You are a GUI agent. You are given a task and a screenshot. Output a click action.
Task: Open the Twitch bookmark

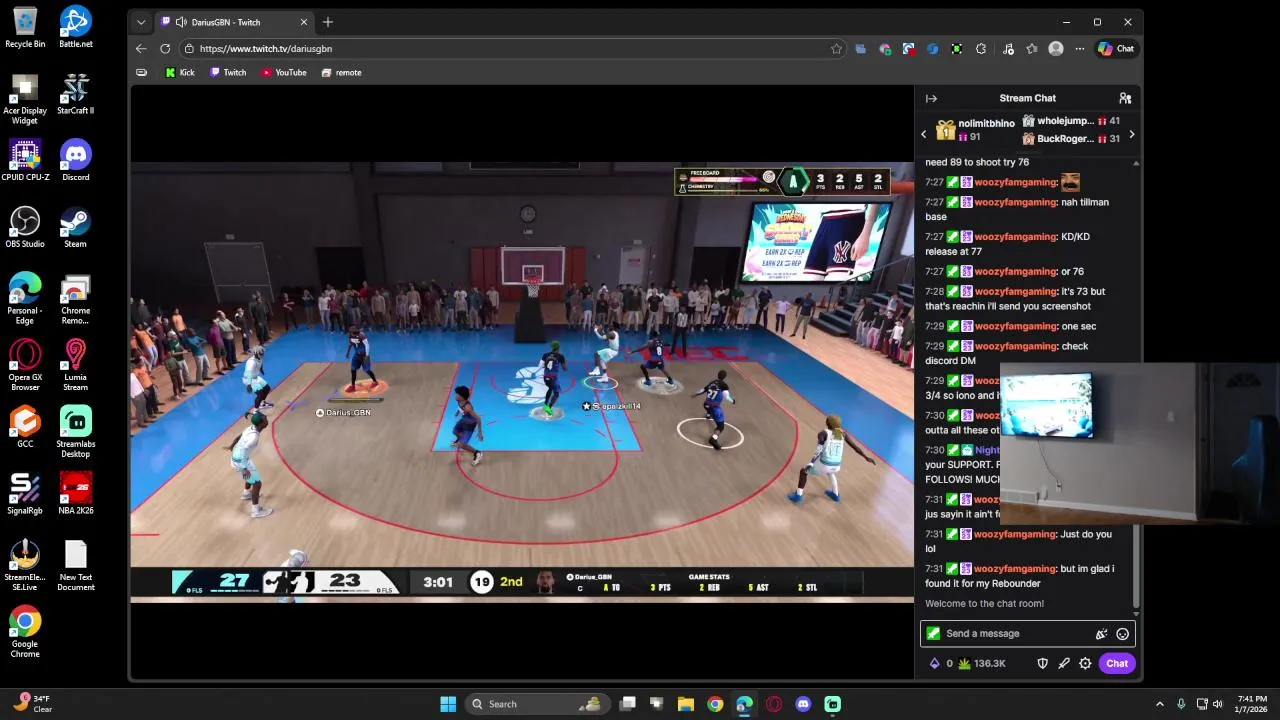pyautogui.click(x=228, y=72)
